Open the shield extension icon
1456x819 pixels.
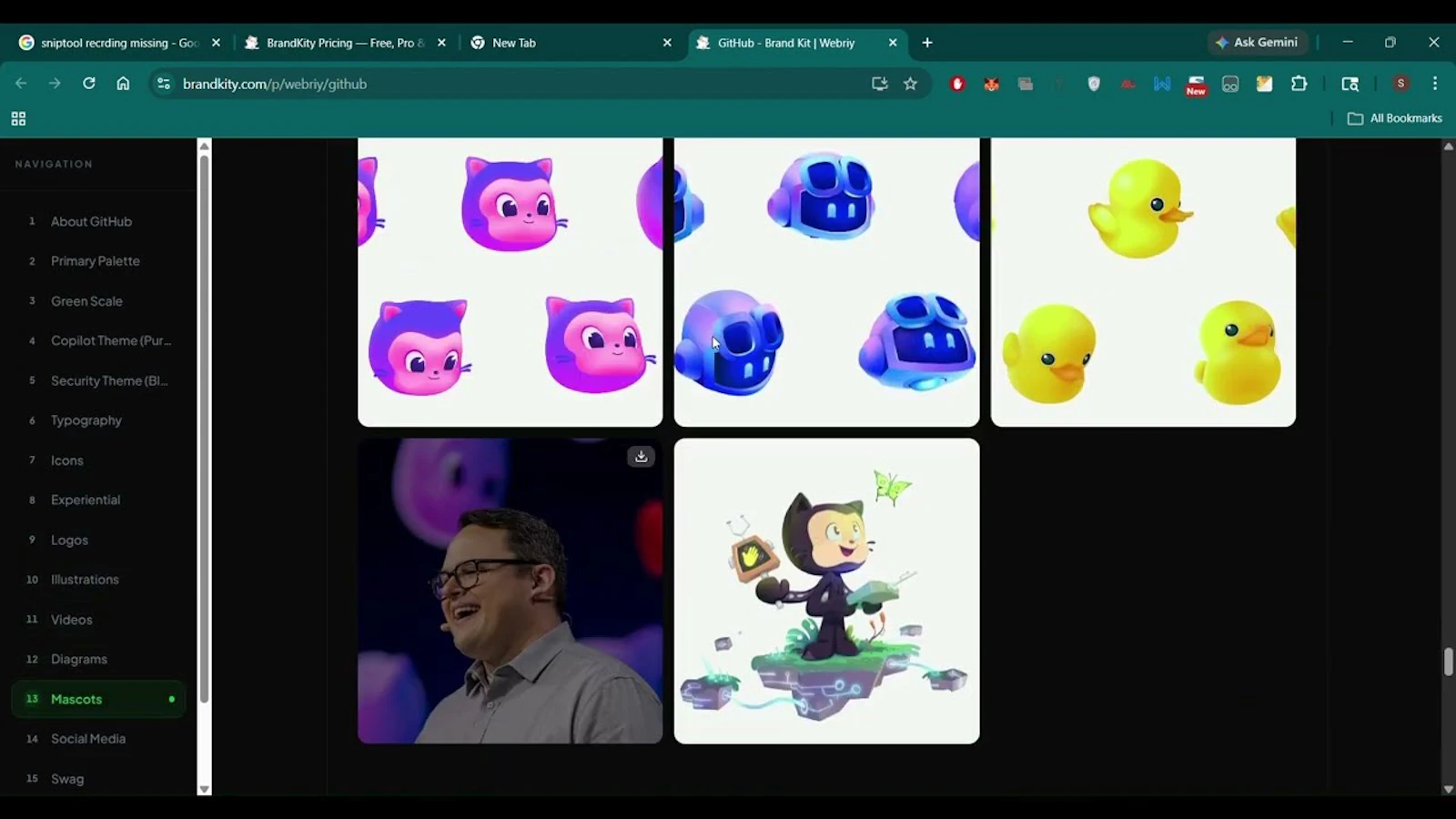1094,84
